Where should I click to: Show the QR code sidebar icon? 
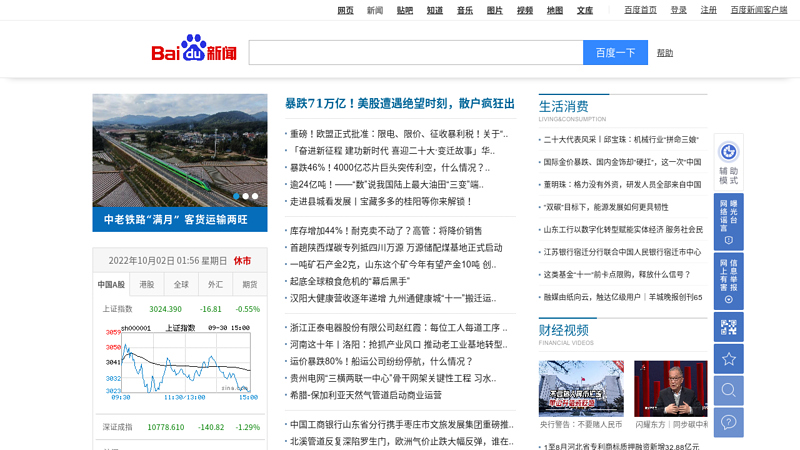(x=729, y=327)
